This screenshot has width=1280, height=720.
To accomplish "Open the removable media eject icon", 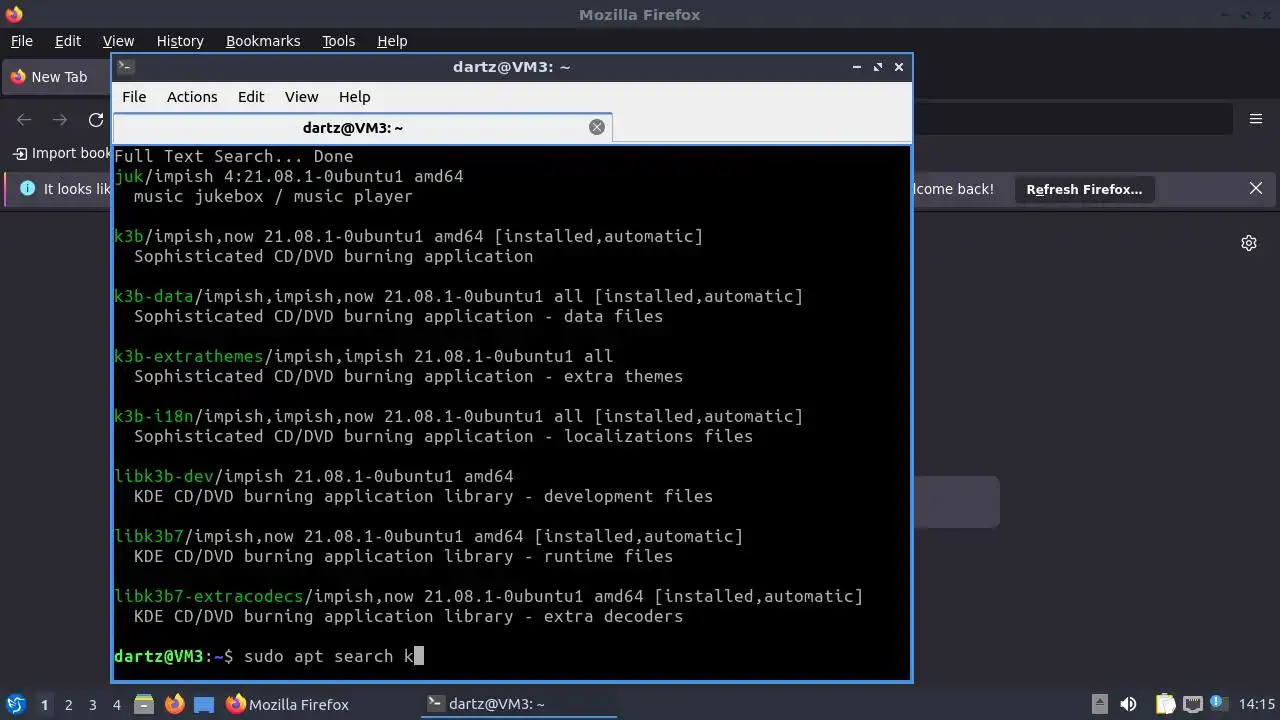I will (1099, 704).
